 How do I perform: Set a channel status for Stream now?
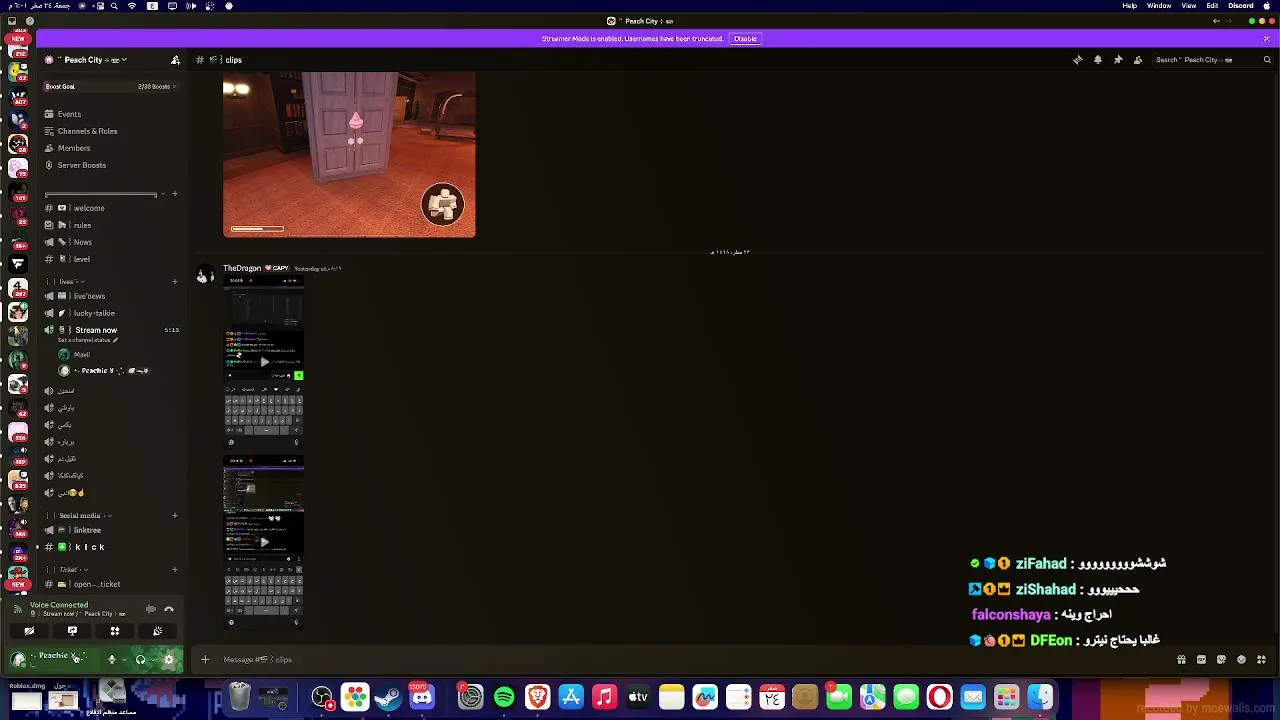tap(87, 340)
